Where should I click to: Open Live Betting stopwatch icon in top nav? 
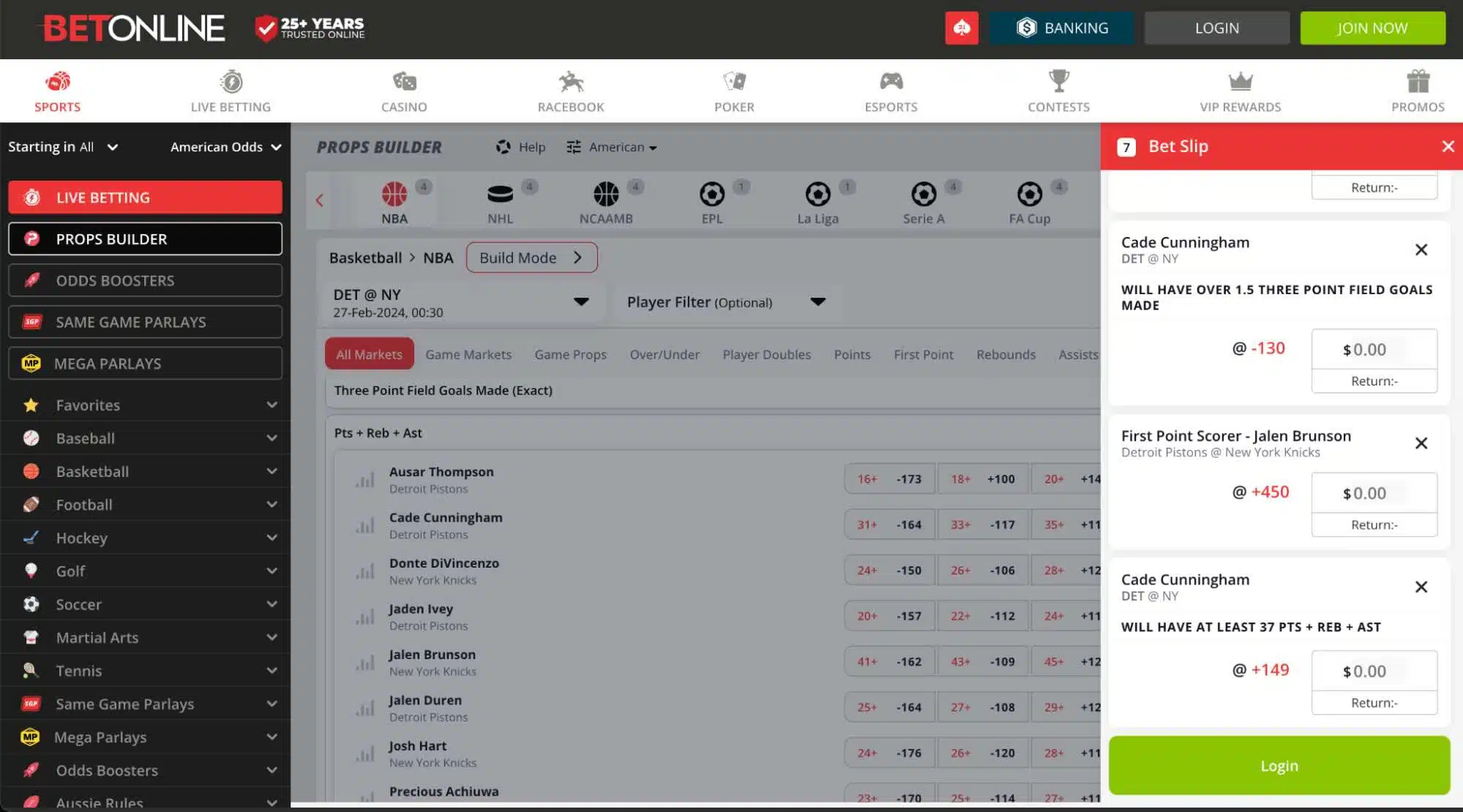[x=231, y=82]
